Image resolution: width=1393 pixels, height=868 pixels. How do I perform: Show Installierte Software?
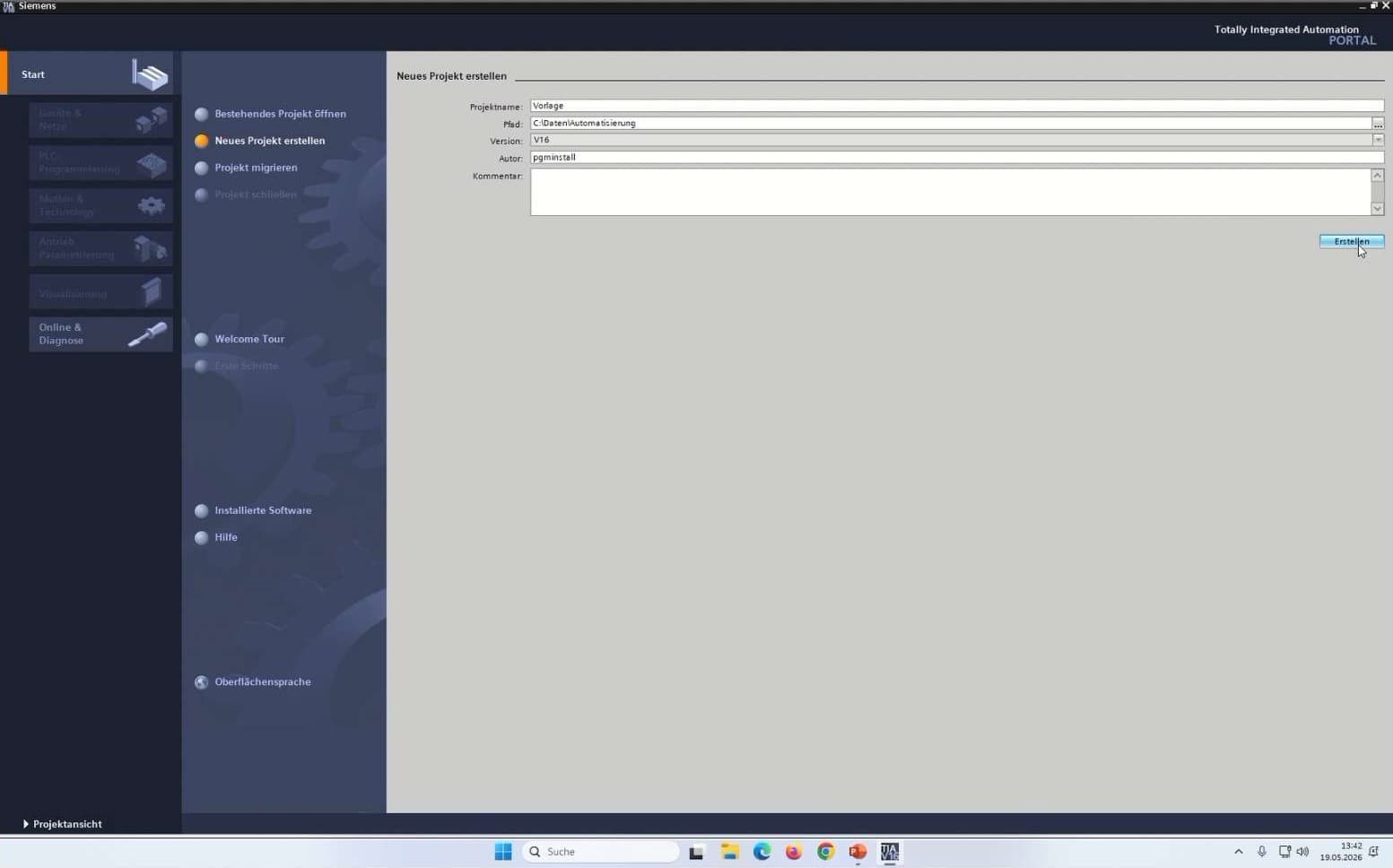coord(253,510)
